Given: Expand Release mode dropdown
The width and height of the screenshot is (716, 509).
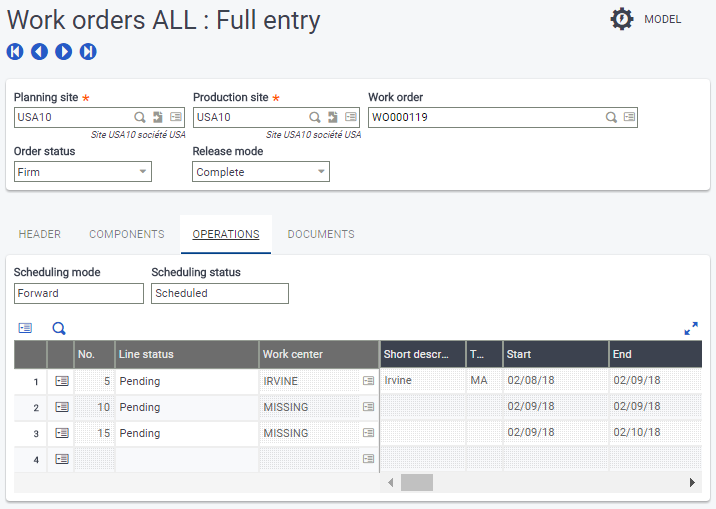Looking at the screenshot, I should click(320, 172).
